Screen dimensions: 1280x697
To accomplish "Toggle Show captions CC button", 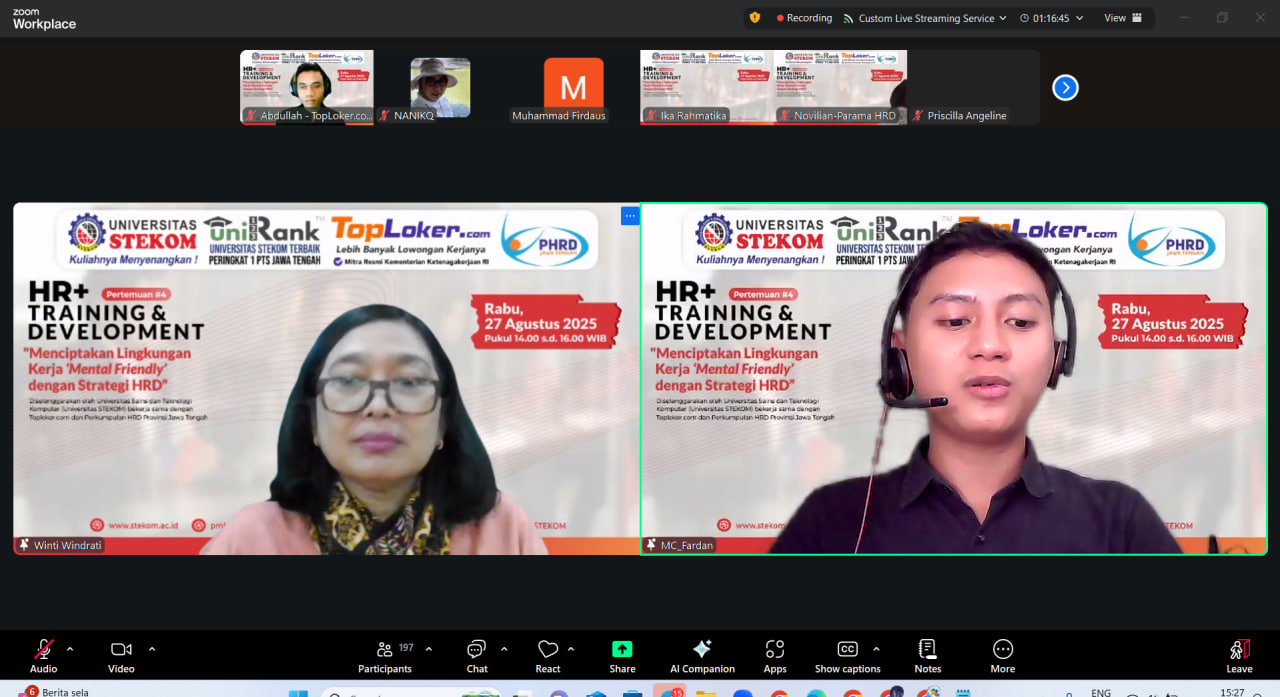I will coord(848,649).
